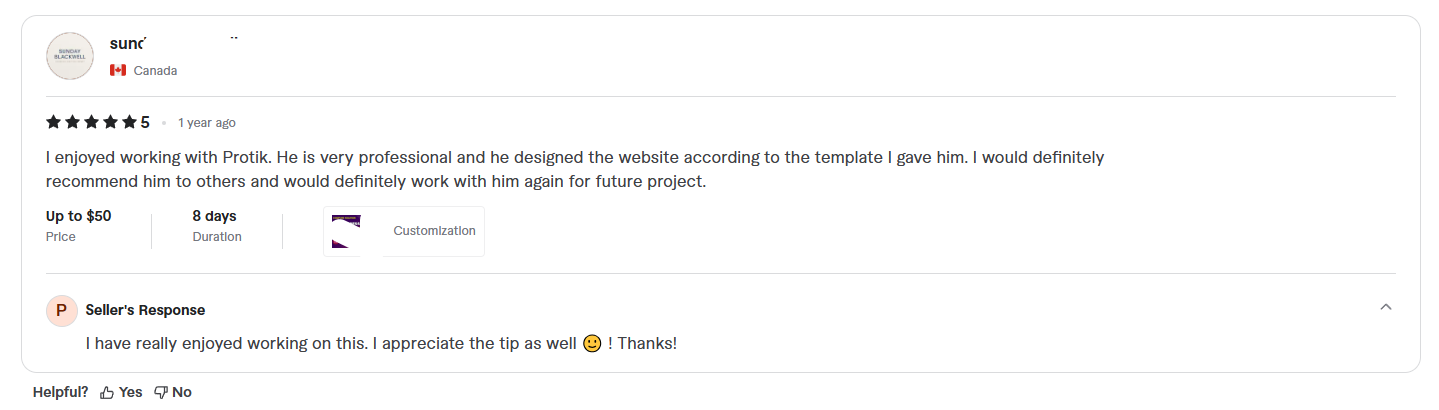1439x410 pixels.
Task: Click the "1 year ago" timestamp
Action: [x=207, y=123]
